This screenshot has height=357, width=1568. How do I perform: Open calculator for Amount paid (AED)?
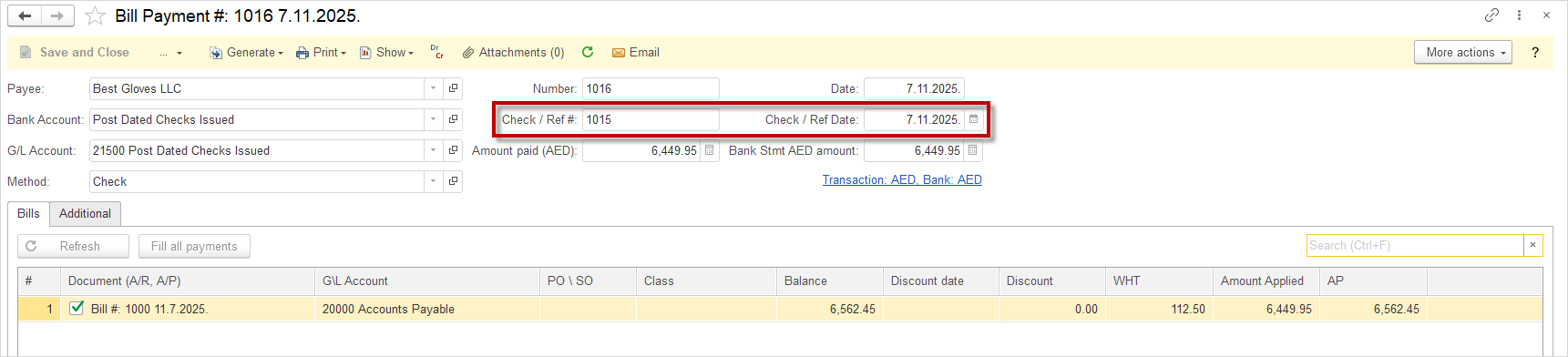(710, 150)
